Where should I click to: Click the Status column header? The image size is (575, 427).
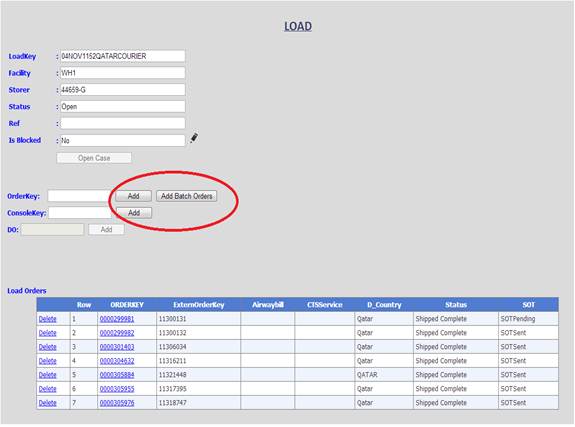click(x=456, y=305)
